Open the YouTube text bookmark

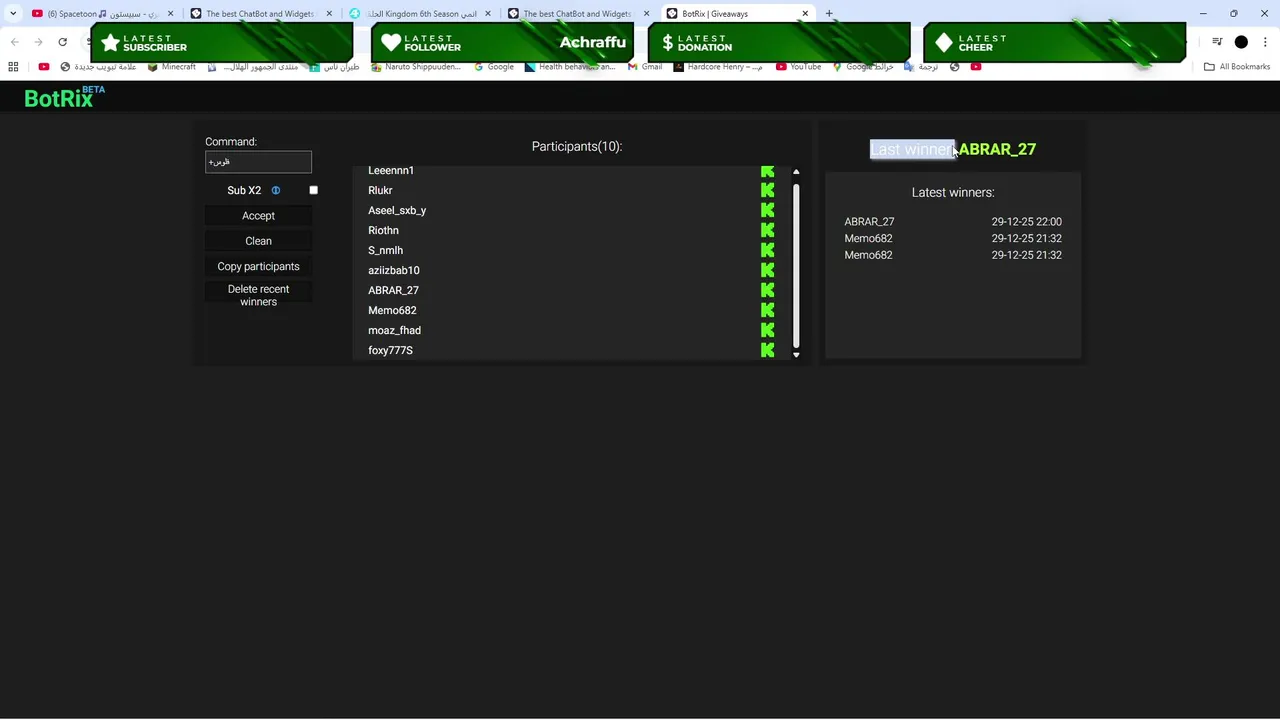click(798, 67)
